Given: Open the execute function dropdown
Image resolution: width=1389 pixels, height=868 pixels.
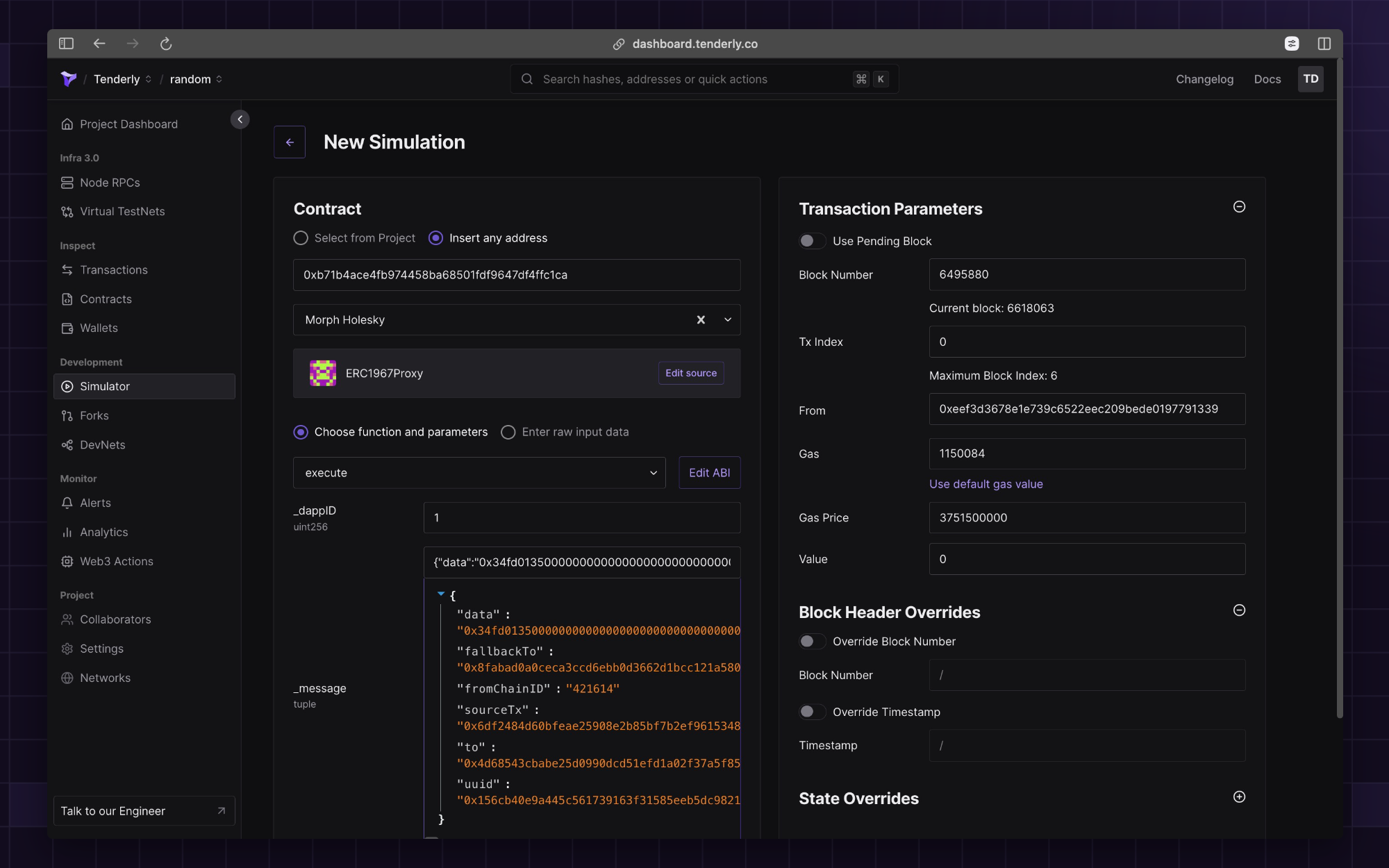Looking at the screenshot, I should point(479,473).
